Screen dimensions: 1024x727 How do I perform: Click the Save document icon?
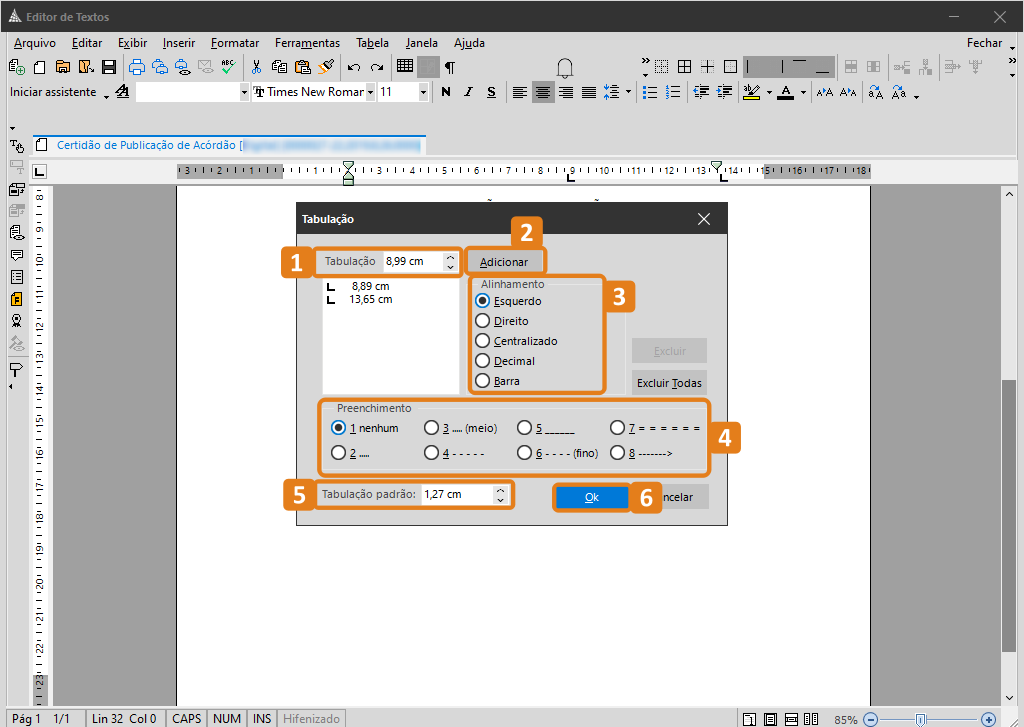pyautogui.click(x=109, y=67)
